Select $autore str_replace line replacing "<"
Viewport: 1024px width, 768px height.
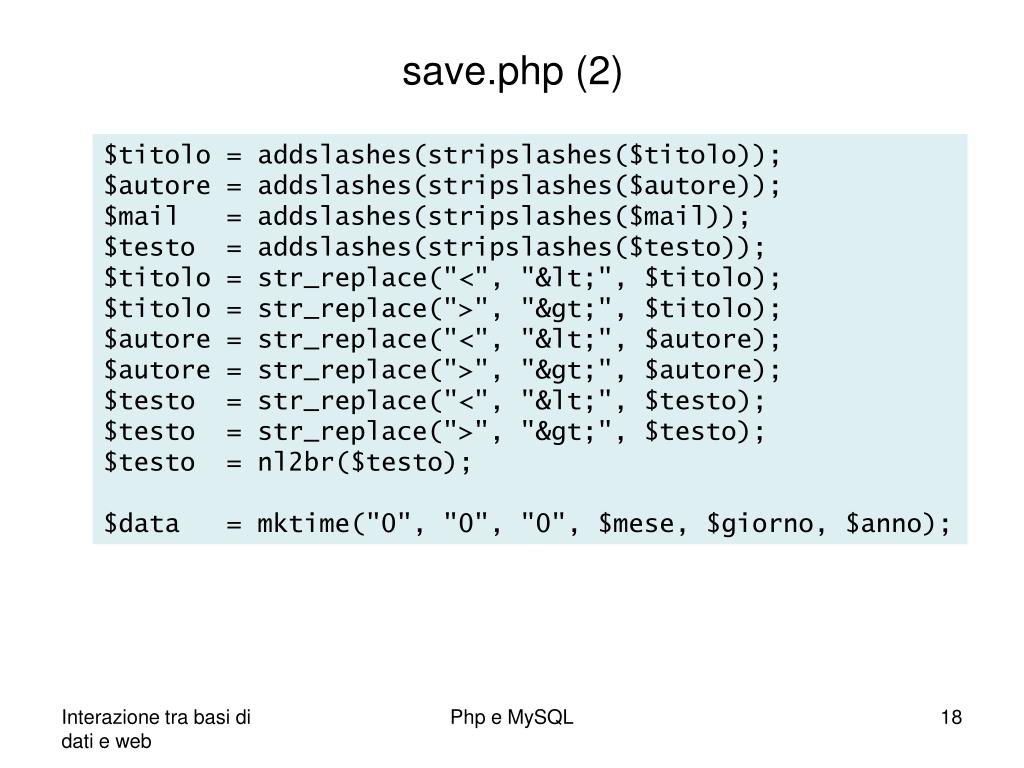click(442, 340)
